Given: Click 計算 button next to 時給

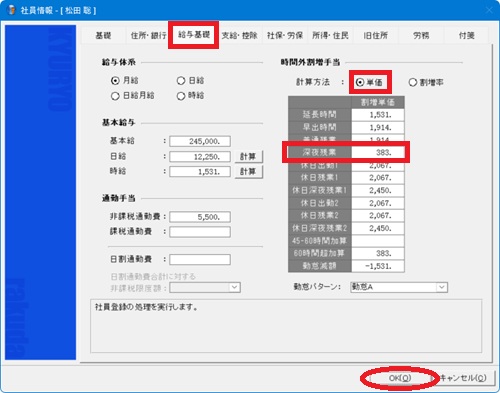Looking at the screenshot, I should (x=248, y=172).
